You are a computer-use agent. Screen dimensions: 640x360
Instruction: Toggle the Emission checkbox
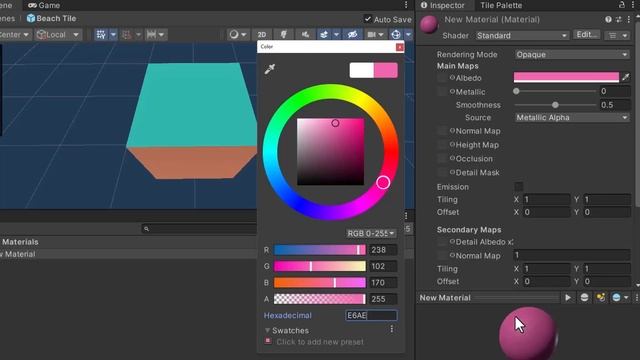point(518,187)
